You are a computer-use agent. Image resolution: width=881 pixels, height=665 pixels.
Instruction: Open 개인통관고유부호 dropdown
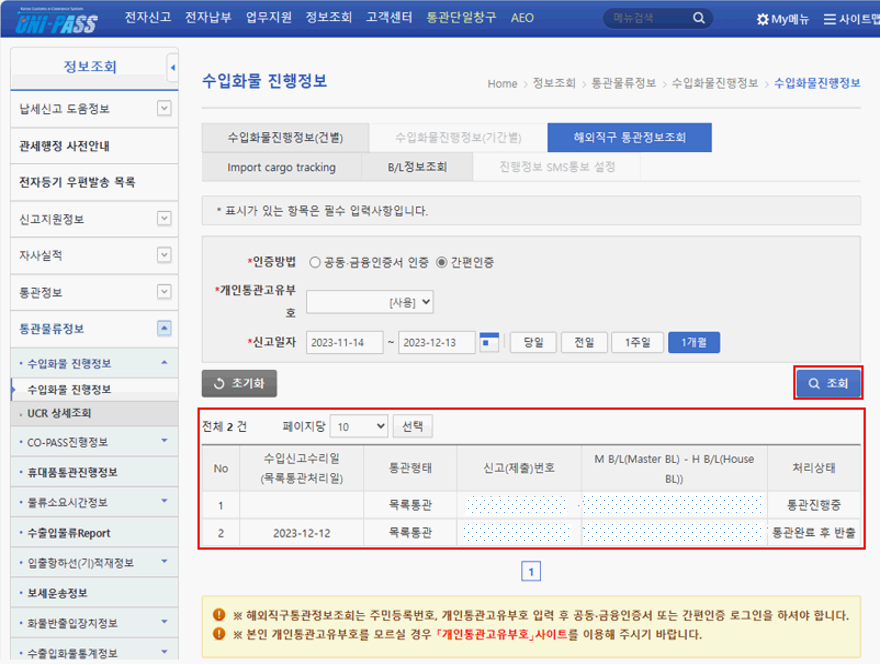tap(370, 302)
